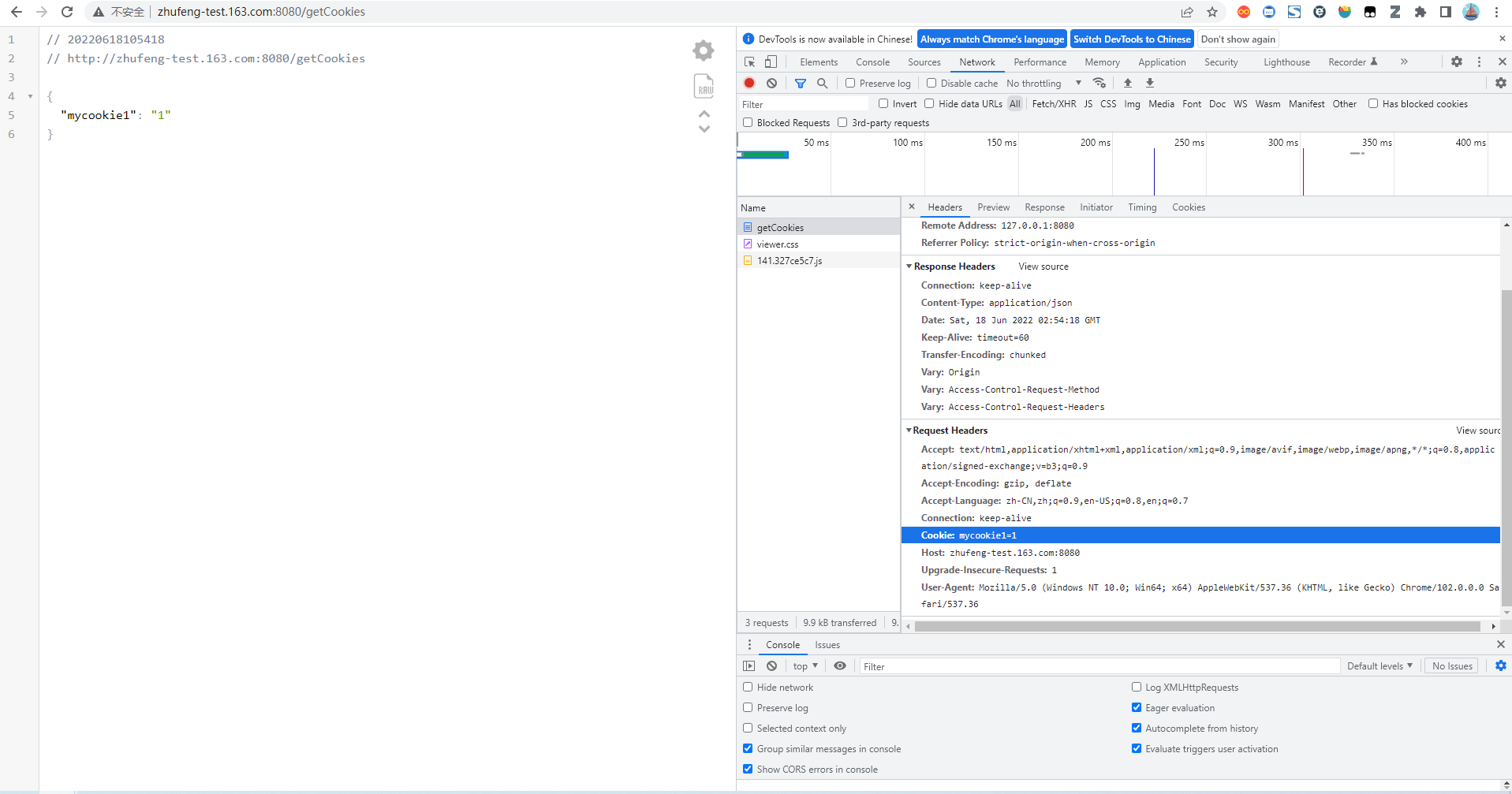This screenshot has height=794, width=1512.
Task: Enable Preserve log in Network toolbar
Action: pos(850,83)
